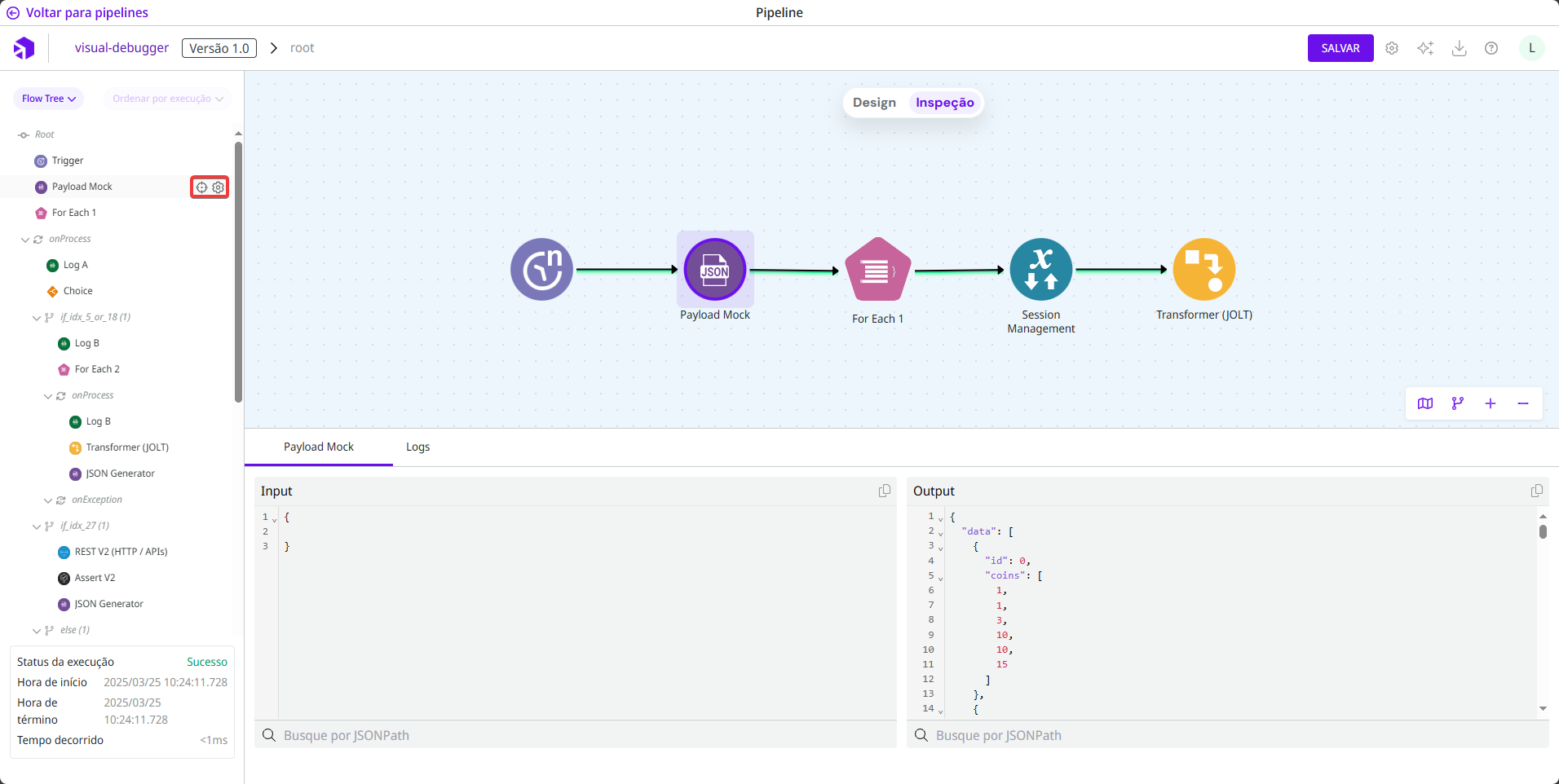
Task: Open the AI assistant sparkle icon
Action: pos(1425,48)
